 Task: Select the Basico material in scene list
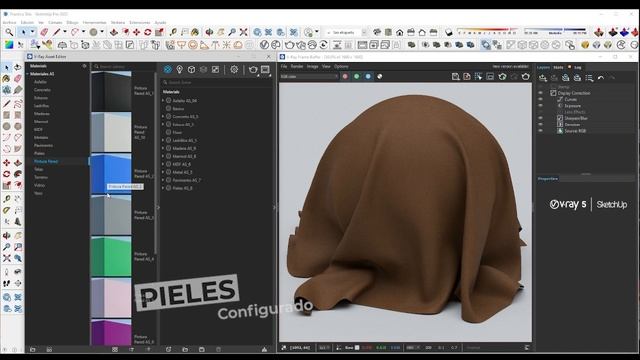click(178, 109)
